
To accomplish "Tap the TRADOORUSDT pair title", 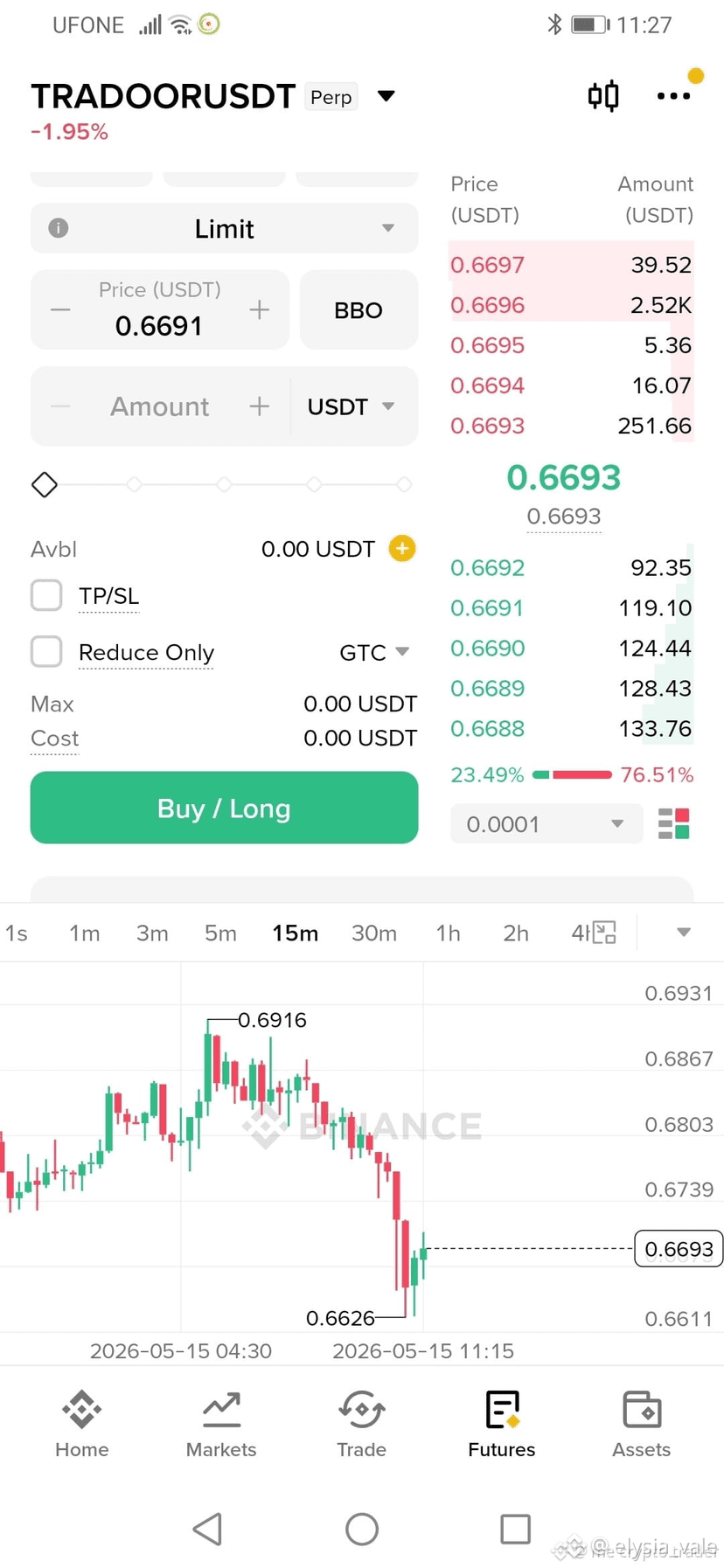I will pyautogui.click(x=164, y=96).
